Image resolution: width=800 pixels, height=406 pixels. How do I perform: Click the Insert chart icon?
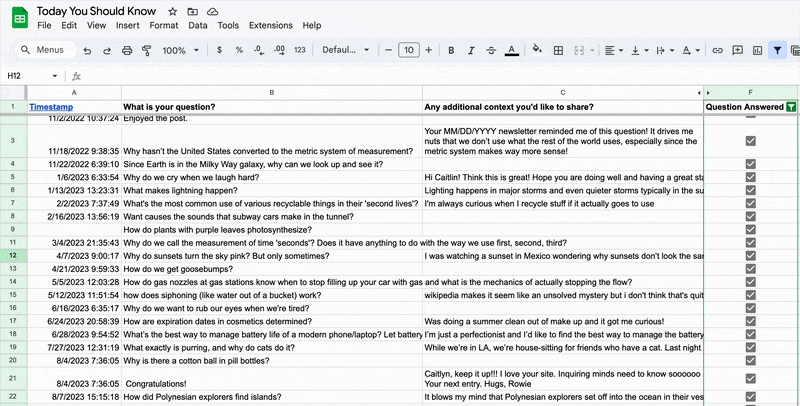(x=757, y=50)
